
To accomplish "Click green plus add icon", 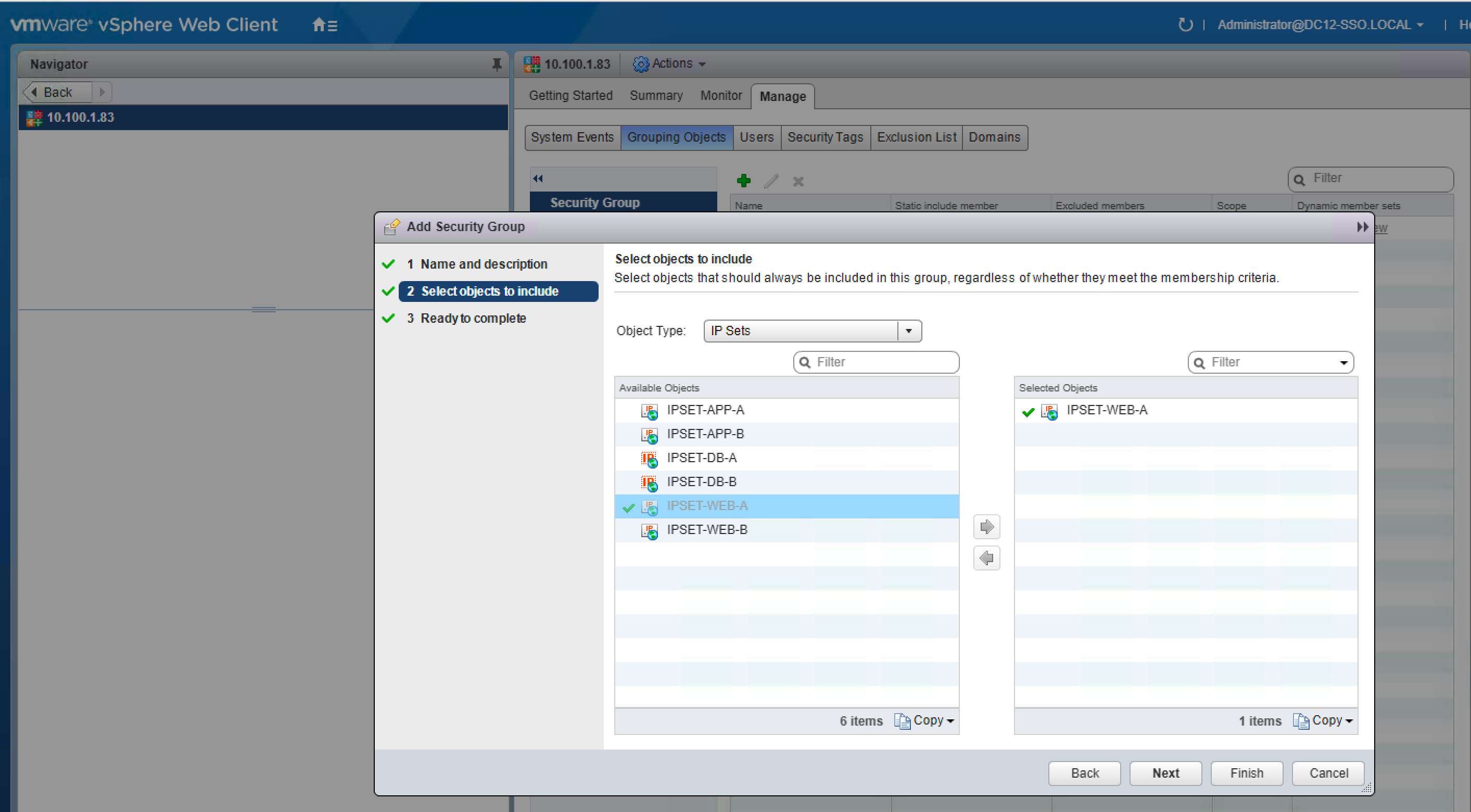I will tap(743, 181).
